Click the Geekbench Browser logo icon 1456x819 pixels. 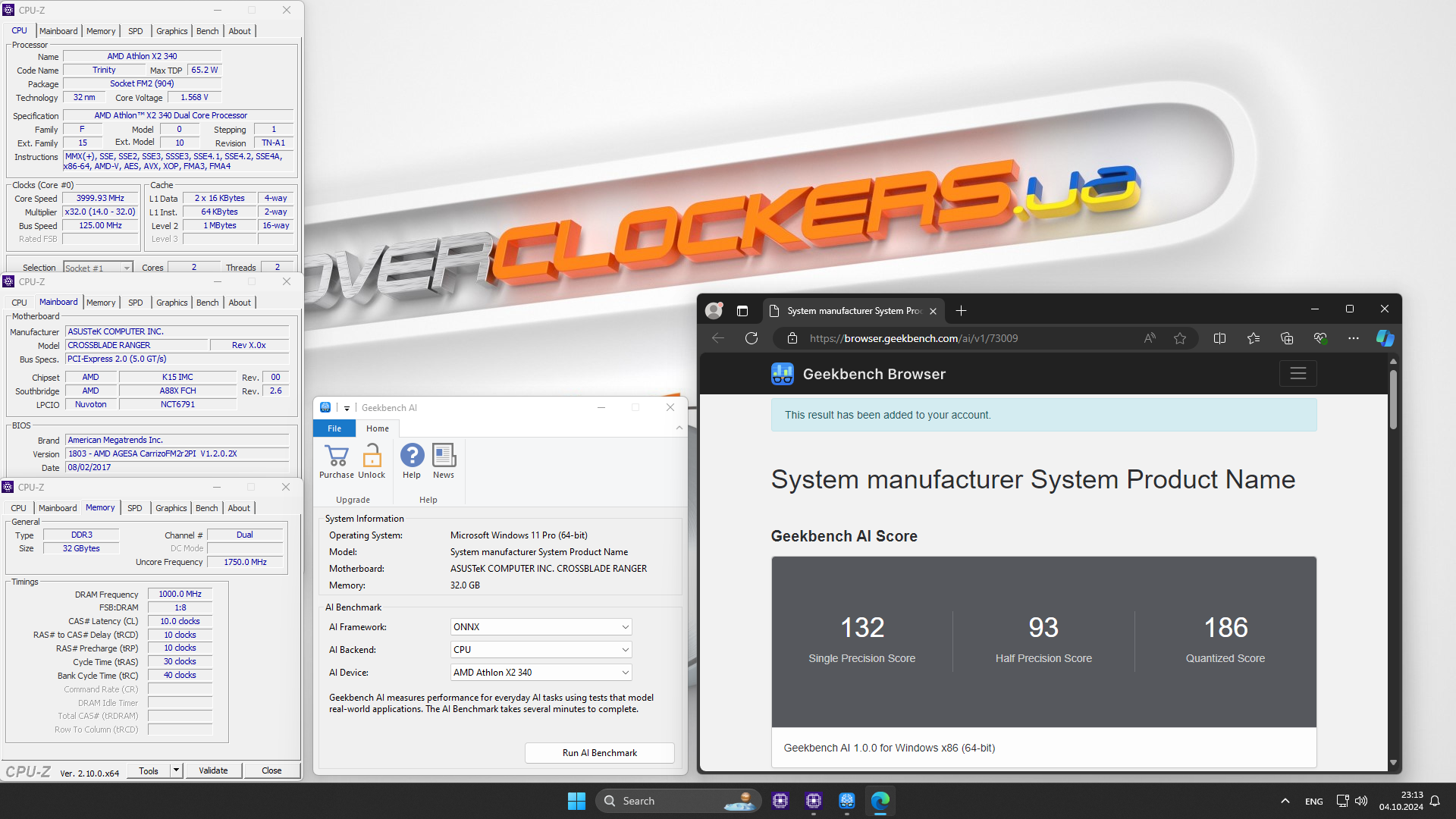[x=782, y=374]
